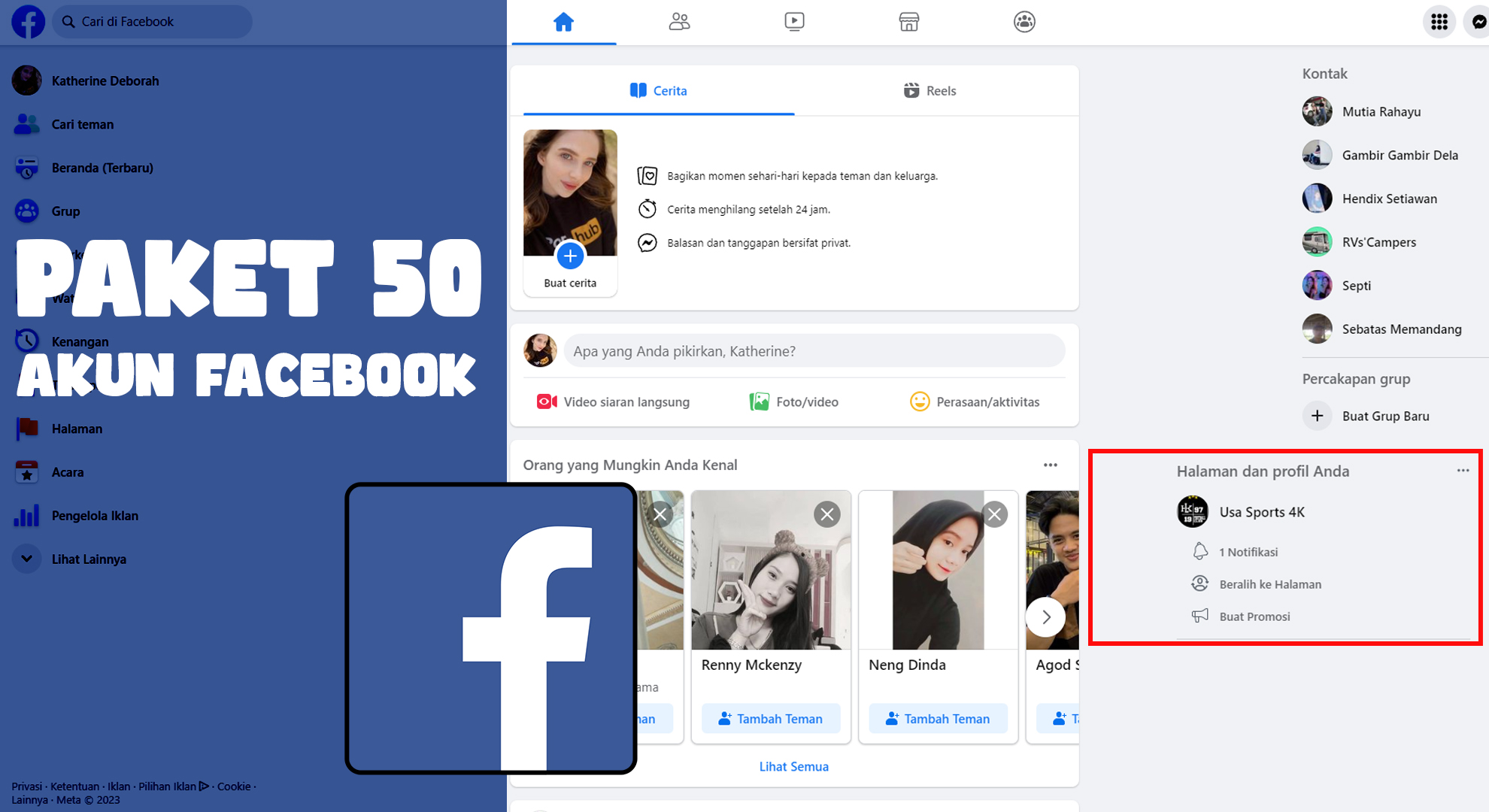Dismiss the Renny Mckenzy friend suggestion
Viewport: 1489px width, 812px height.
pos(827,514)
